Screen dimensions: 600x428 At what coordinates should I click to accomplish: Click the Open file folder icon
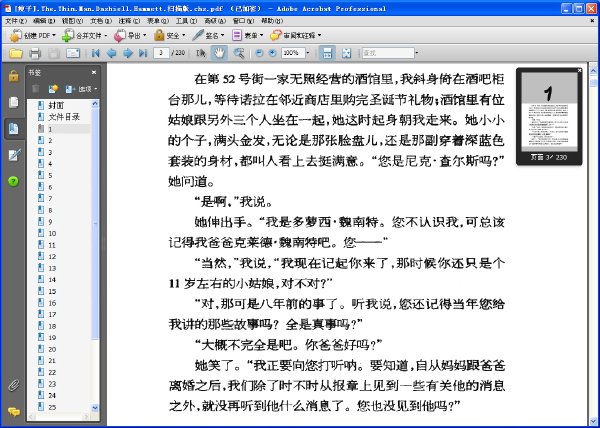pyautogui.click(x=16, y=53)
